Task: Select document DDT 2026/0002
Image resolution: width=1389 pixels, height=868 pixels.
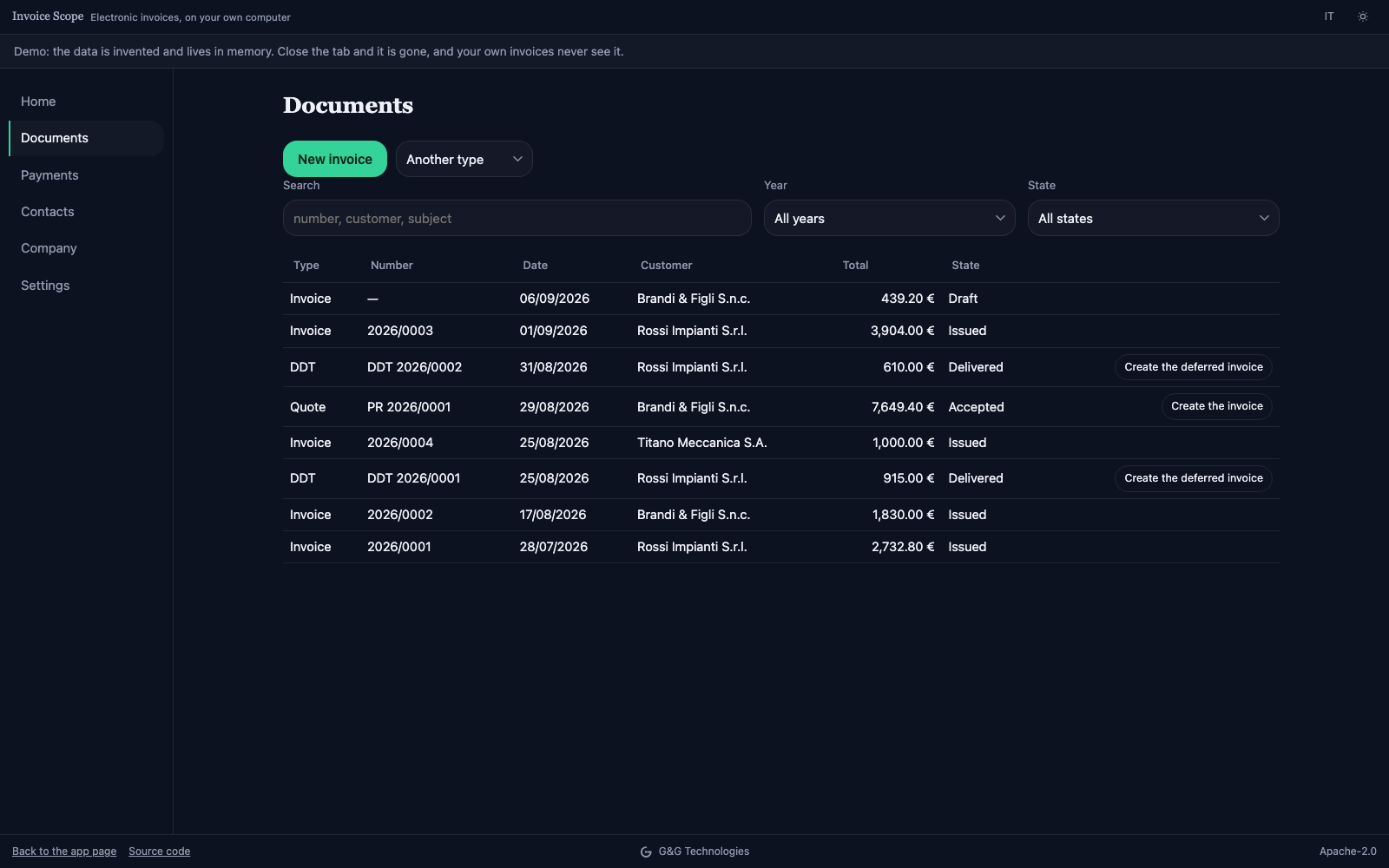Action: coord(415,367)
